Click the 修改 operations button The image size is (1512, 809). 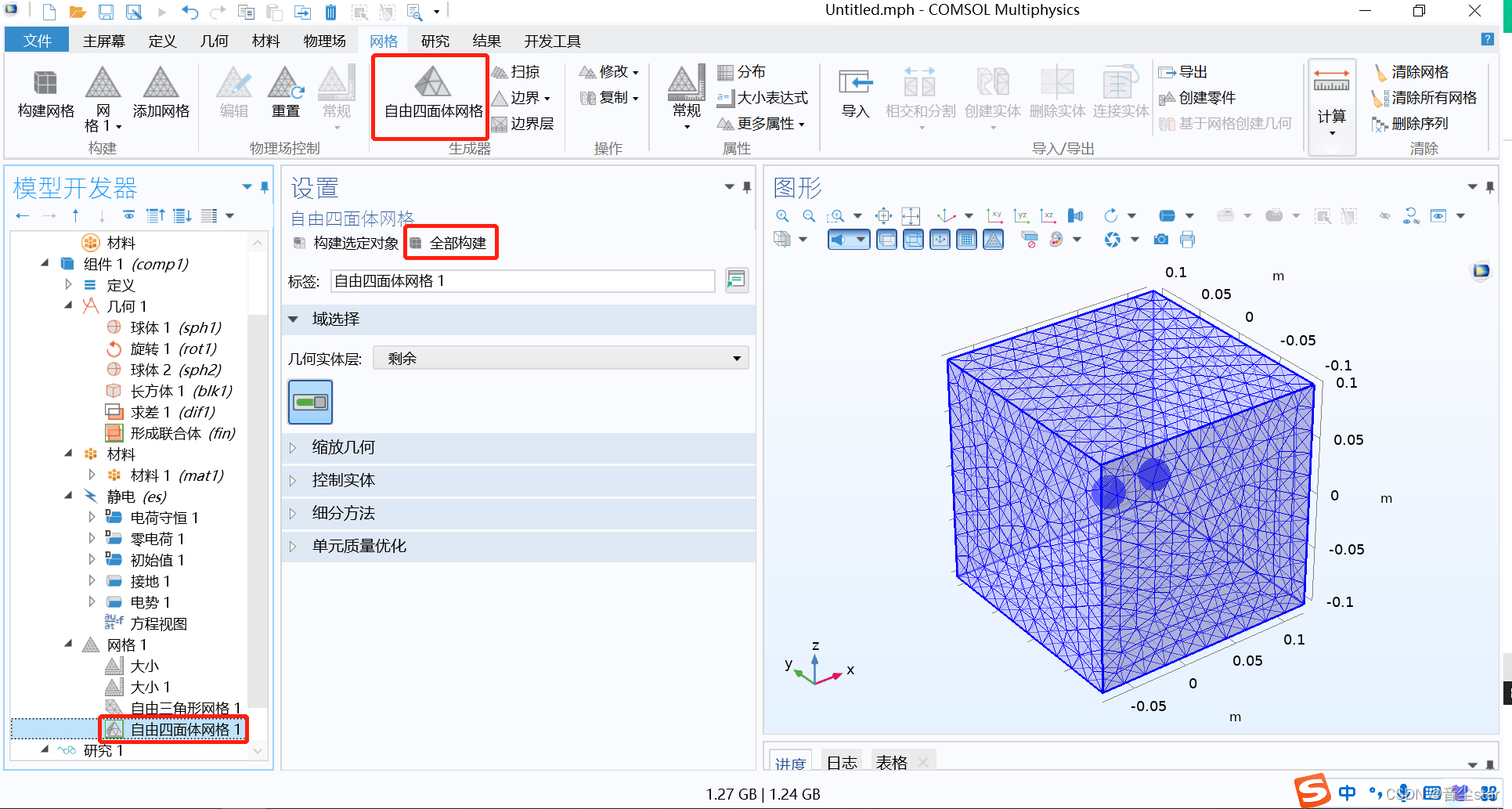[x=608, y=72]
